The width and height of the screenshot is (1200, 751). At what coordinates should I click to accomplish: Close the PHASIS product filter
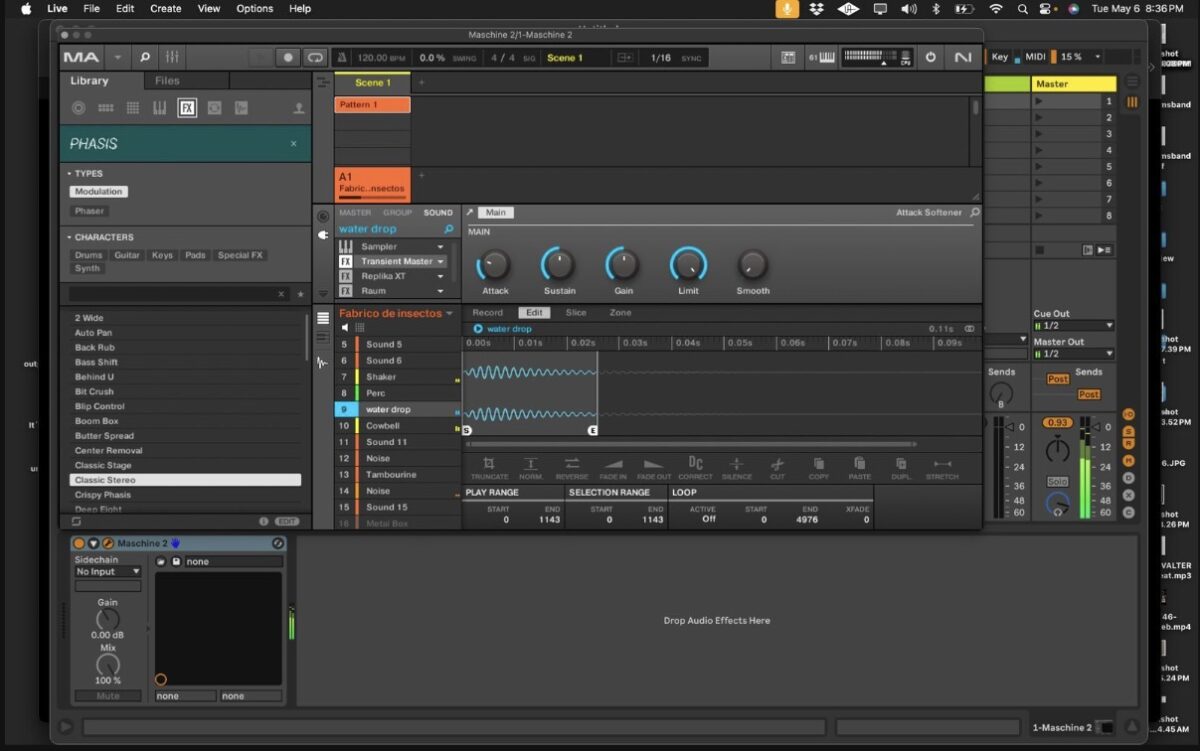point(293,144)
